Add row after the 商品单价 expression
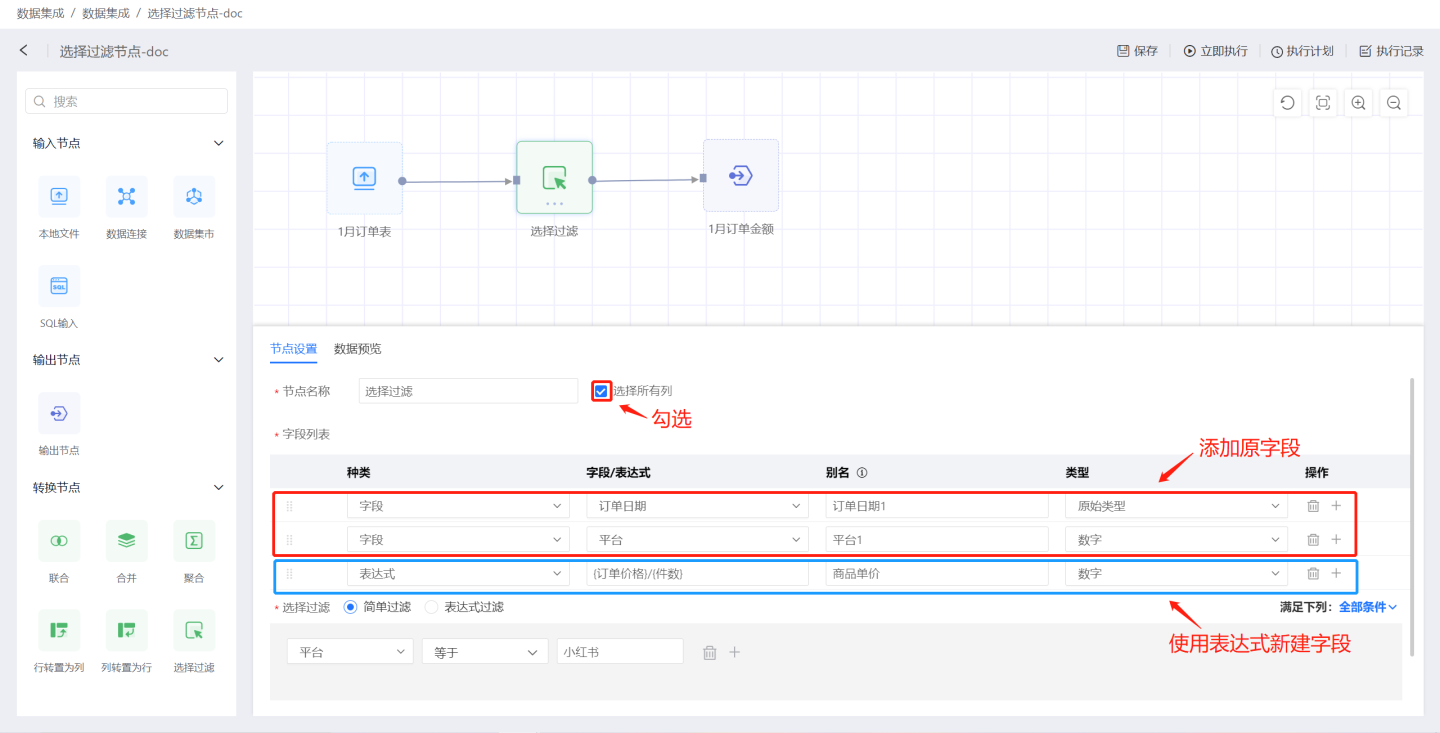Image resolution: width=1440 pixels, height=733 pixels. coord(1336,574)
